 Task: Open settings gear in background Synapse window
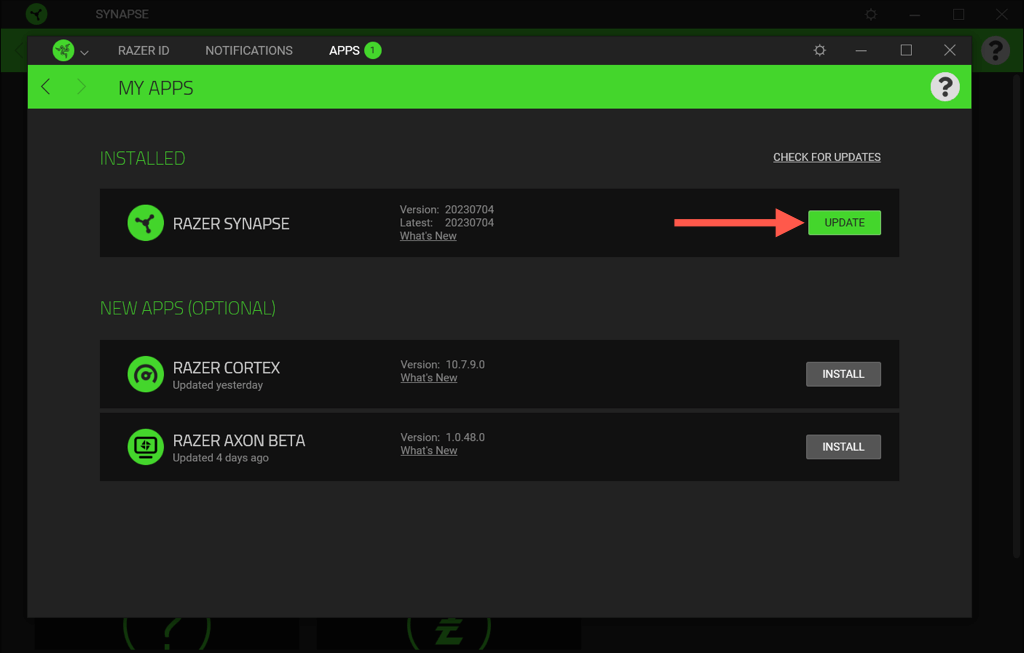point(871,14)
